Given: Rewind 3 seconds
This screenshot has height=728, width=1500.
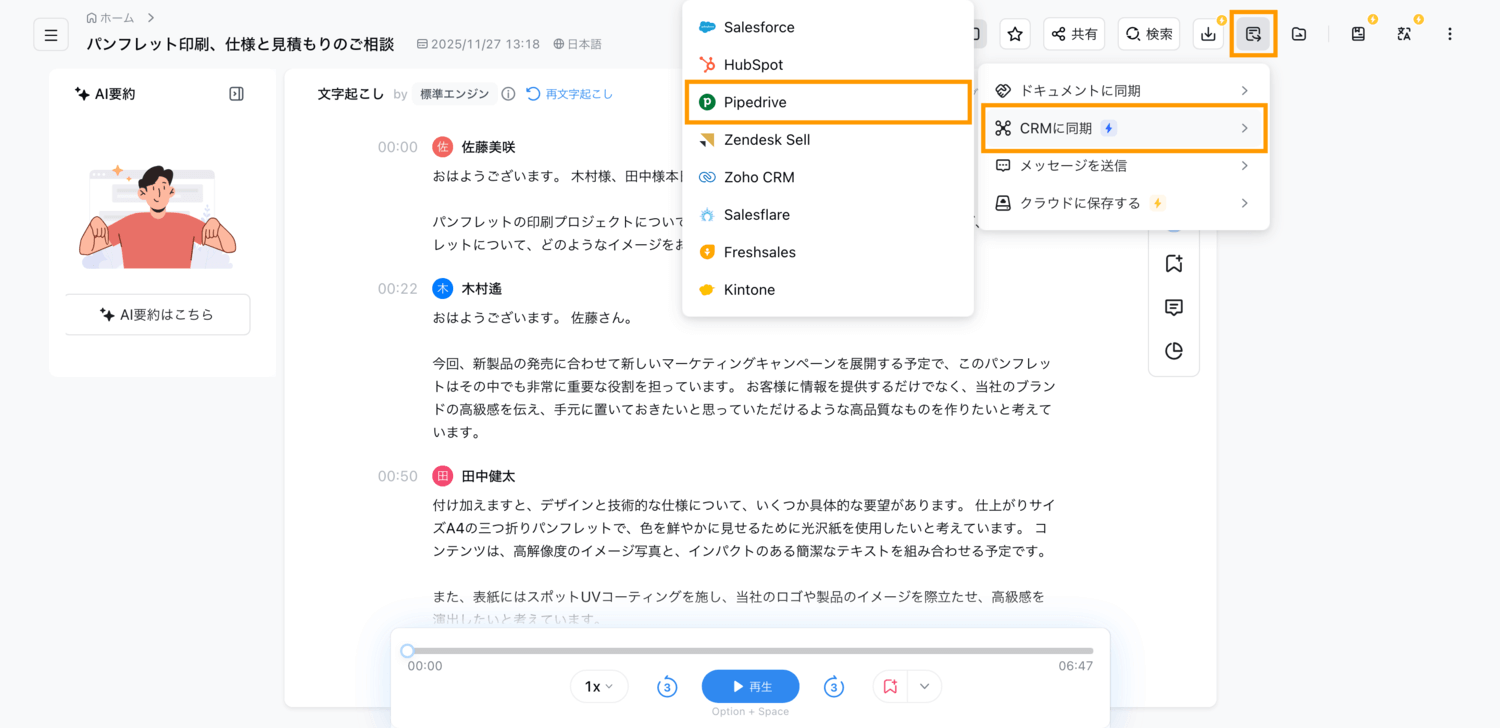Looking at the screenshot, I should point(667,687).
